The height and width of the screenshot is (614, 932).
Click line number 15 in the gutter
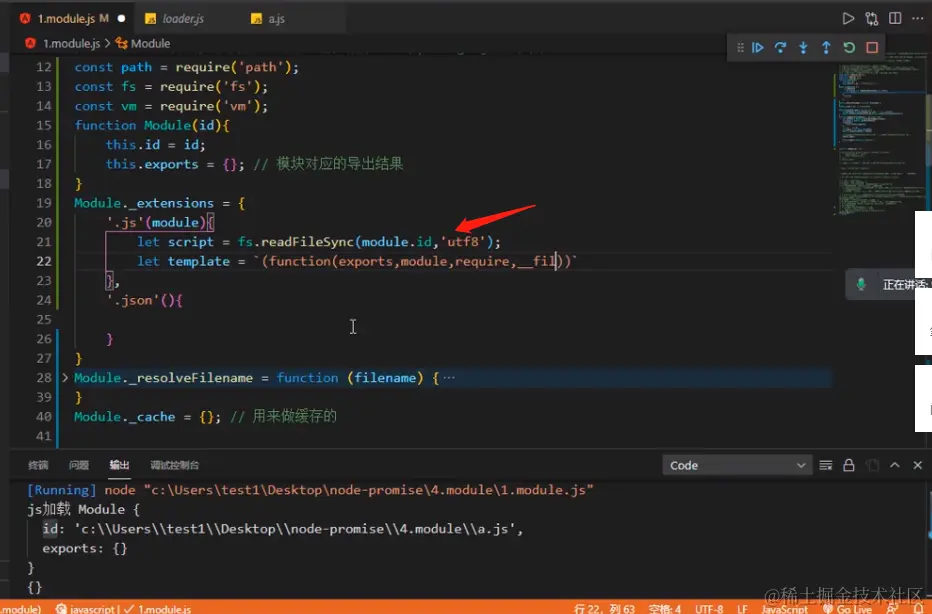[x=43, y=125]
